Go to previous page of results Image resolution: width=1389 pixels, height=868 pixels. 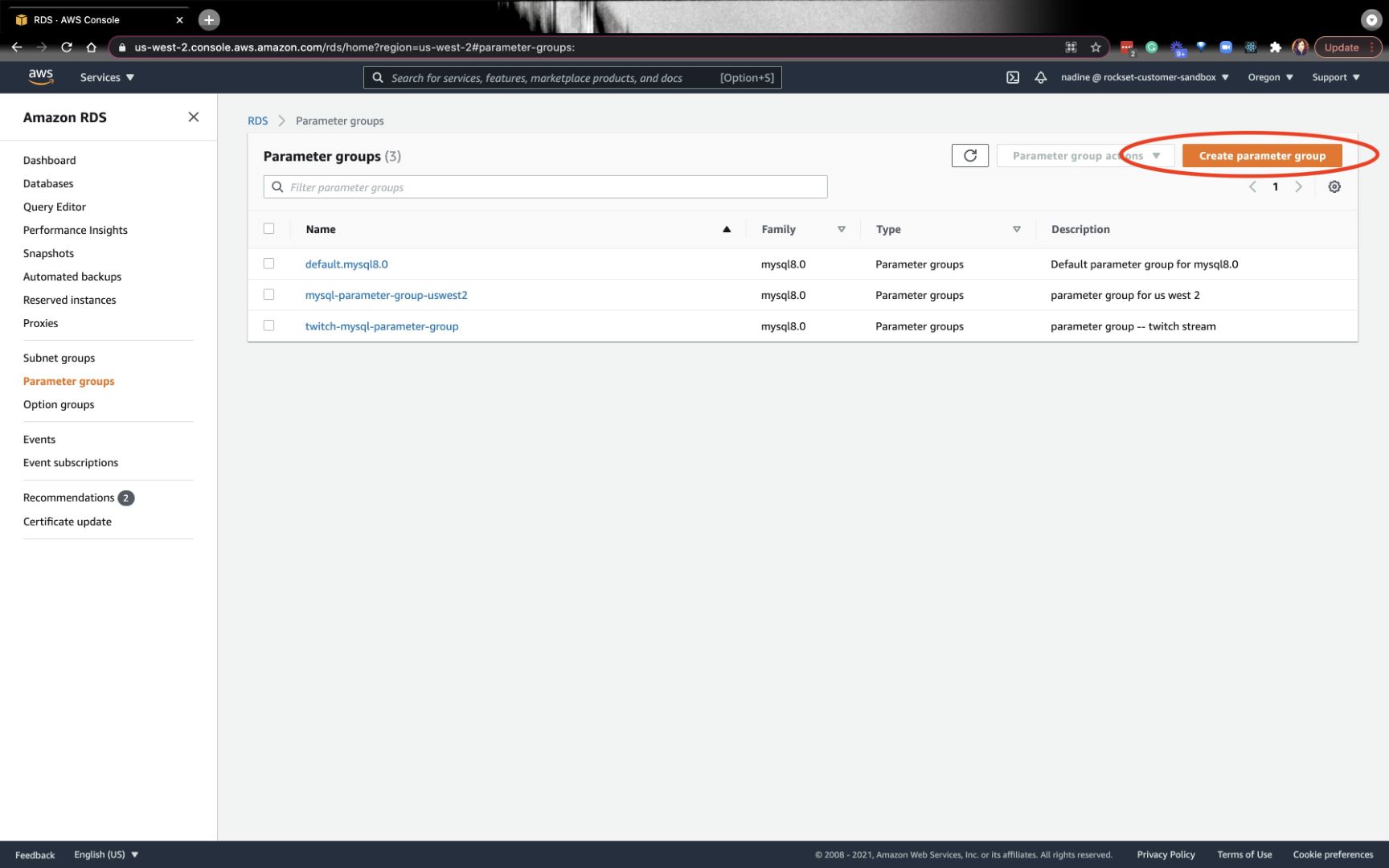(x=1252, y=186)
